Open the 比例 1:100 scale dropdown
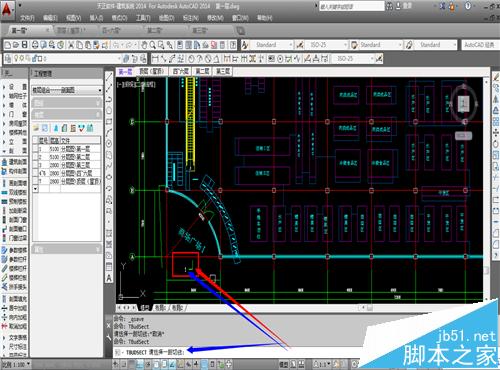500x370 pixels. point(16,364)
